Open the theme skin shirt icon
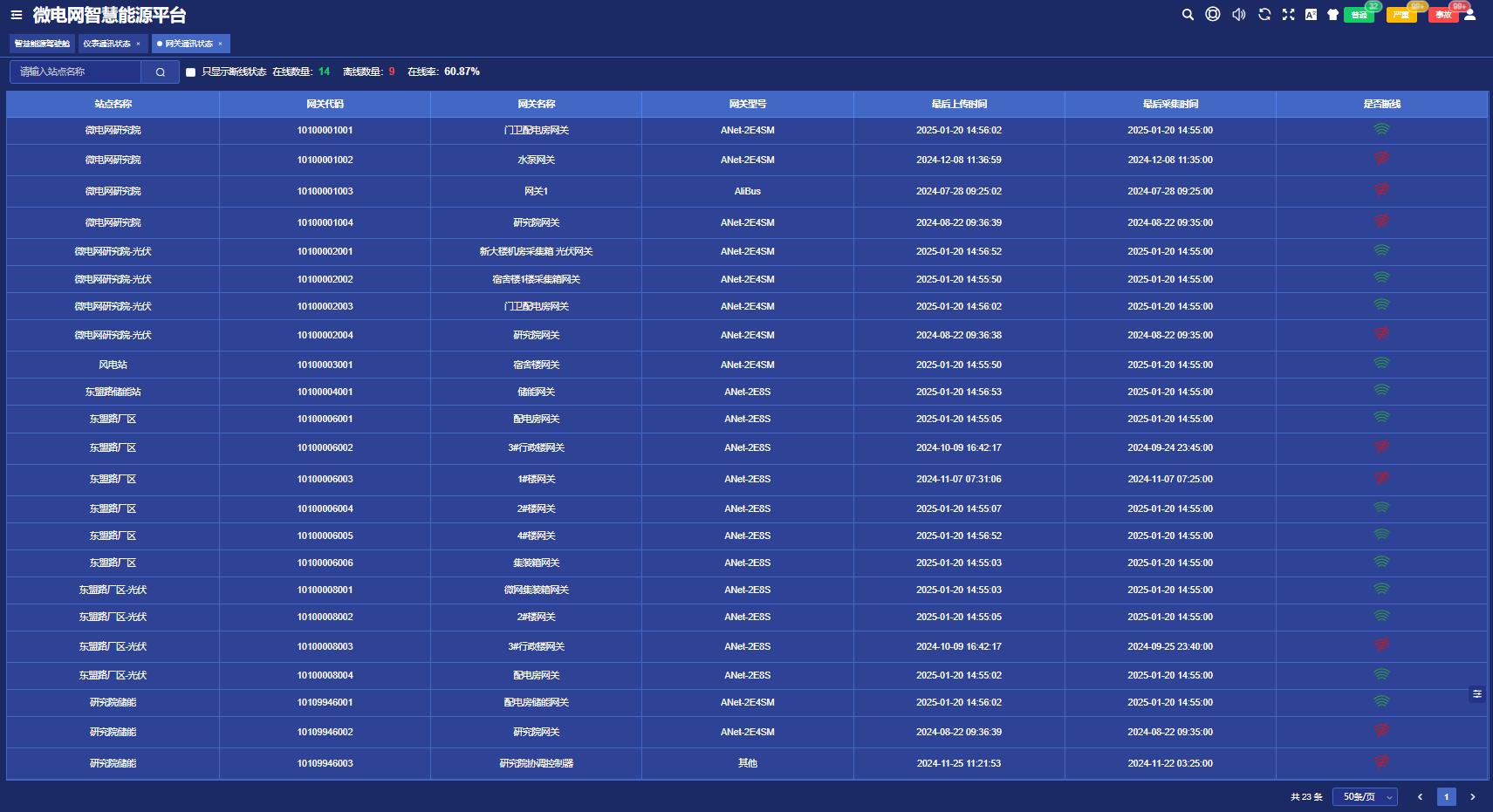This screenshot has width=1493, height=812. (x=1332, y=15)
